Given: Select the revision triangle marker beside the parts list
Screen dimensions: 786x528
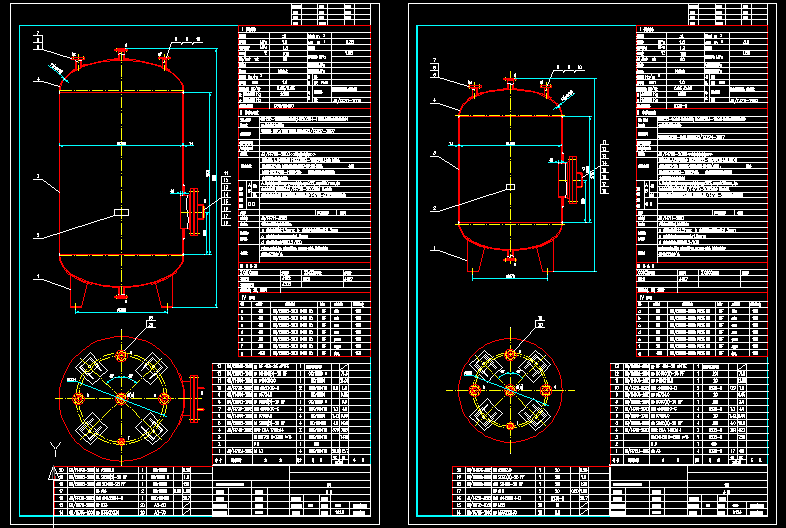Looking at the screenshot, I should point(52,472).
